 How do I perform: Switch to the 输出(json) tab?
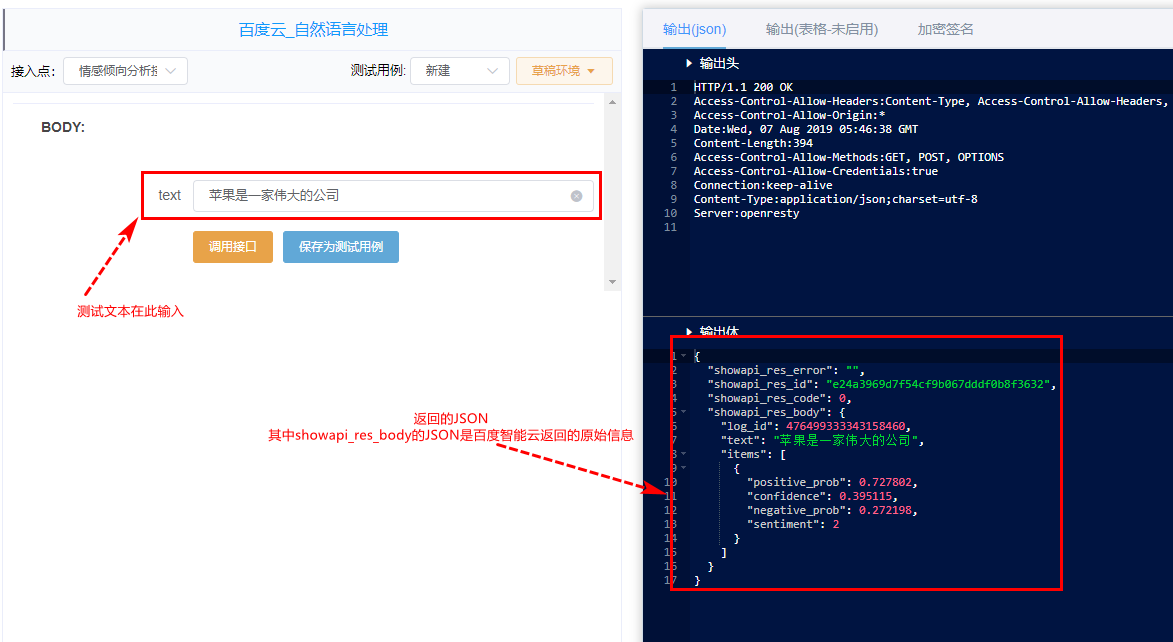pyautogui.click(x=694, y=29)
